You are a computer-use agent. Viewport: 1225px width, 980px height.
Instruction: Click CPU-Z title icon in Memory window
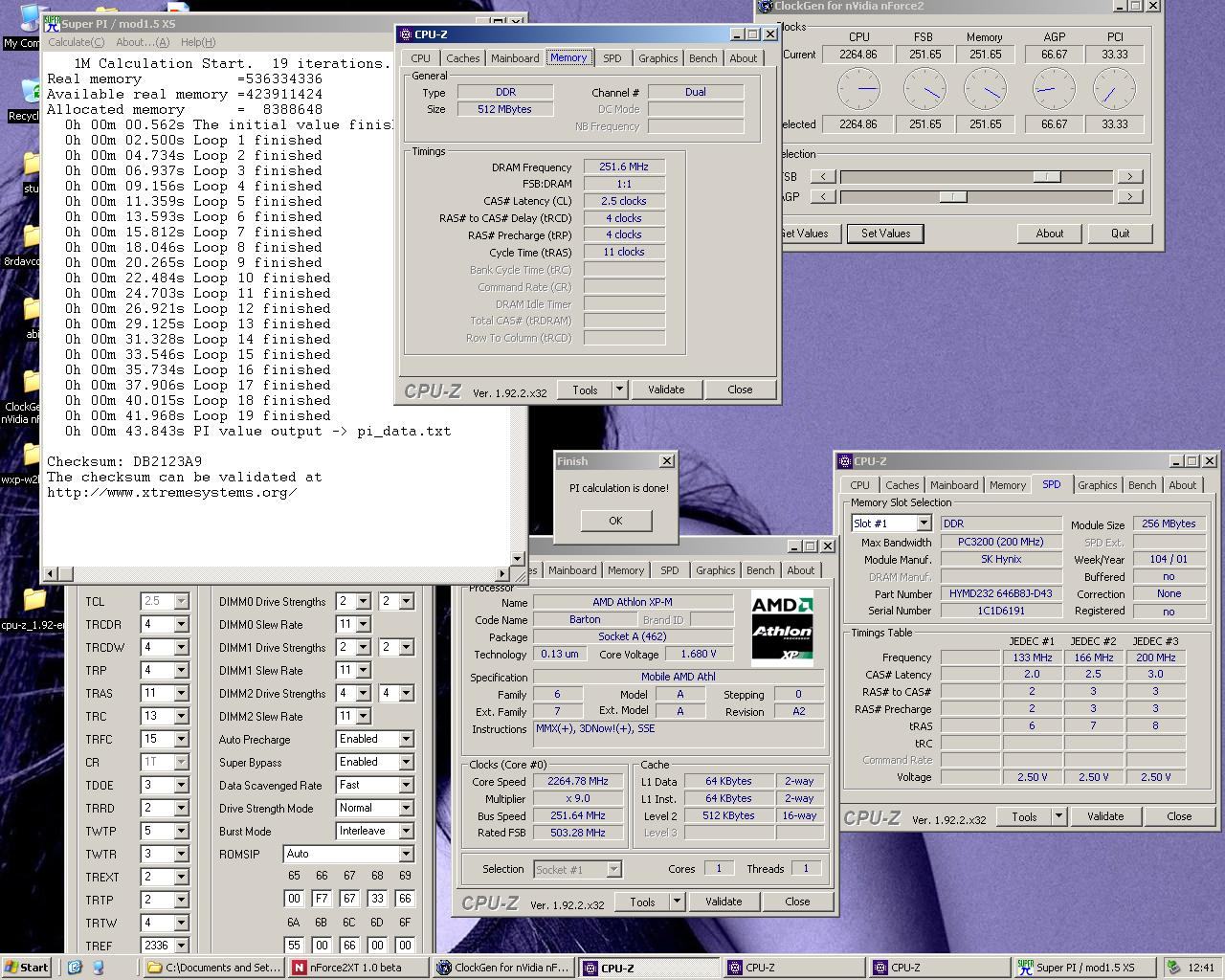click(x=406, y=34)
